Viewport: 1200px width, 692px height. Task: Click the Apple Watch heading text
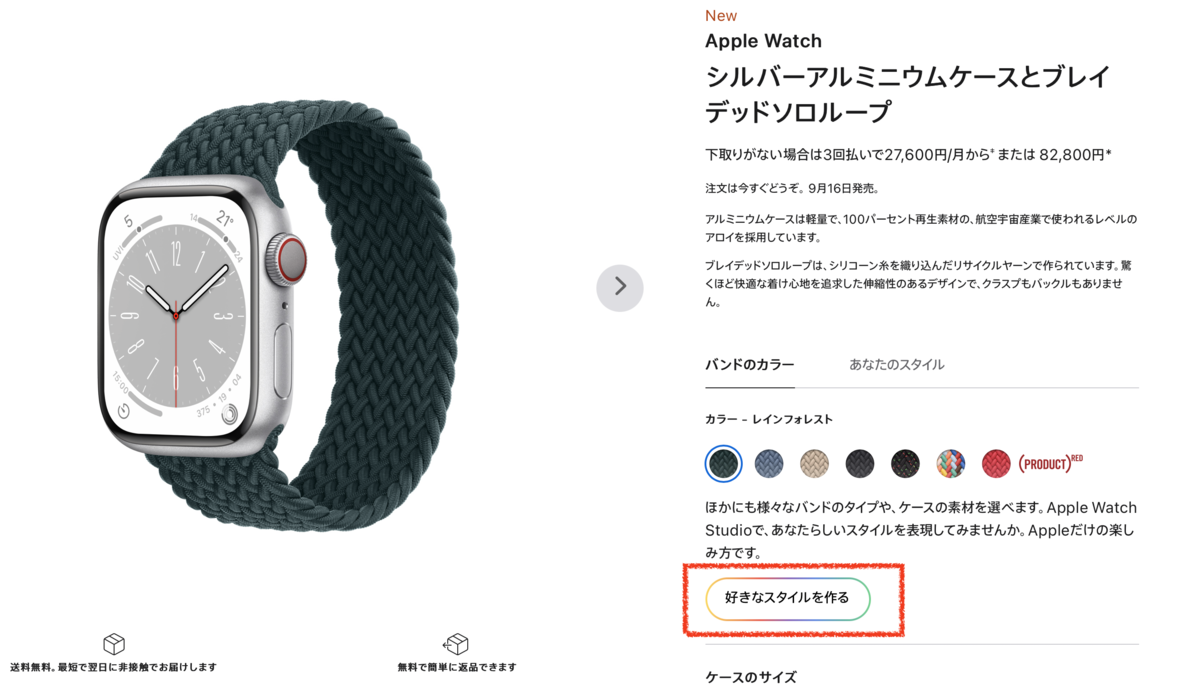point(763,41)
